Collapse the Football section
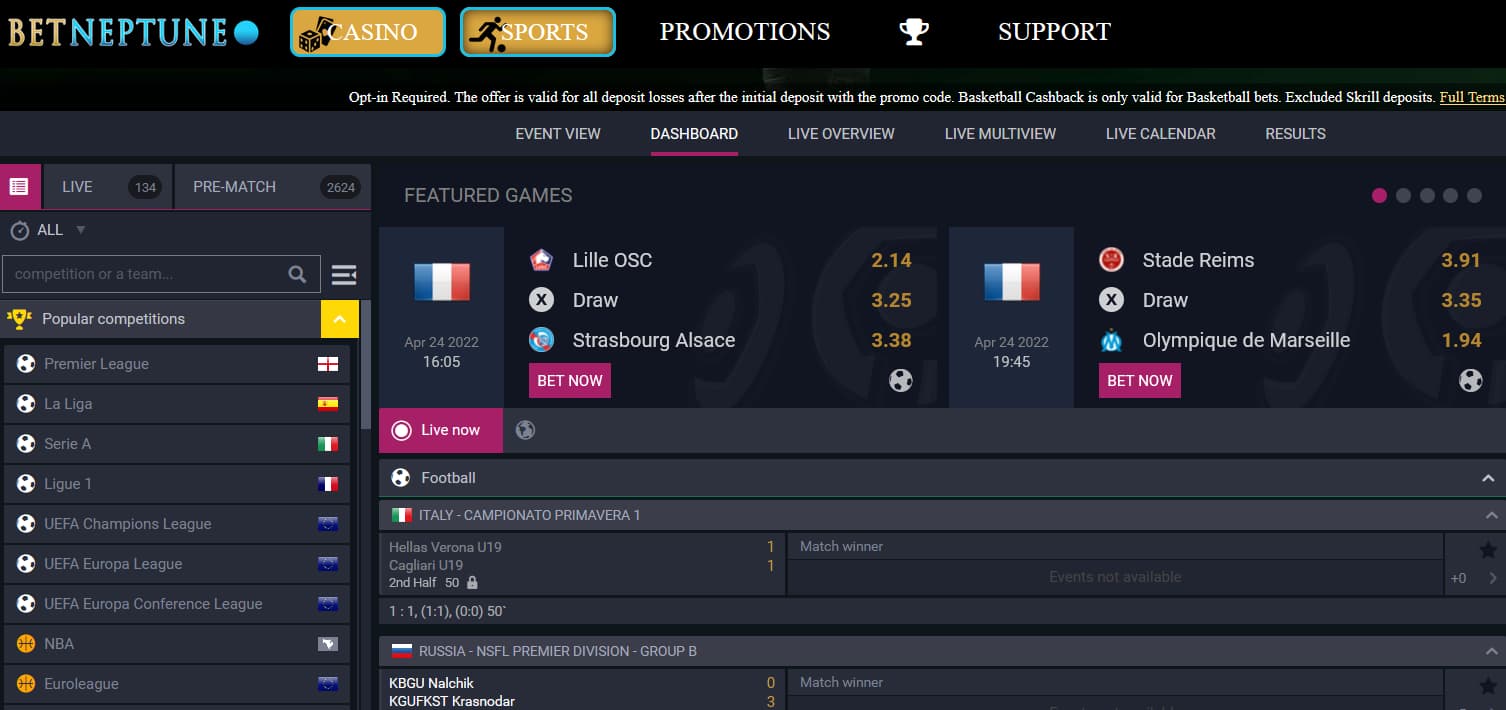 click(1488, 479)
